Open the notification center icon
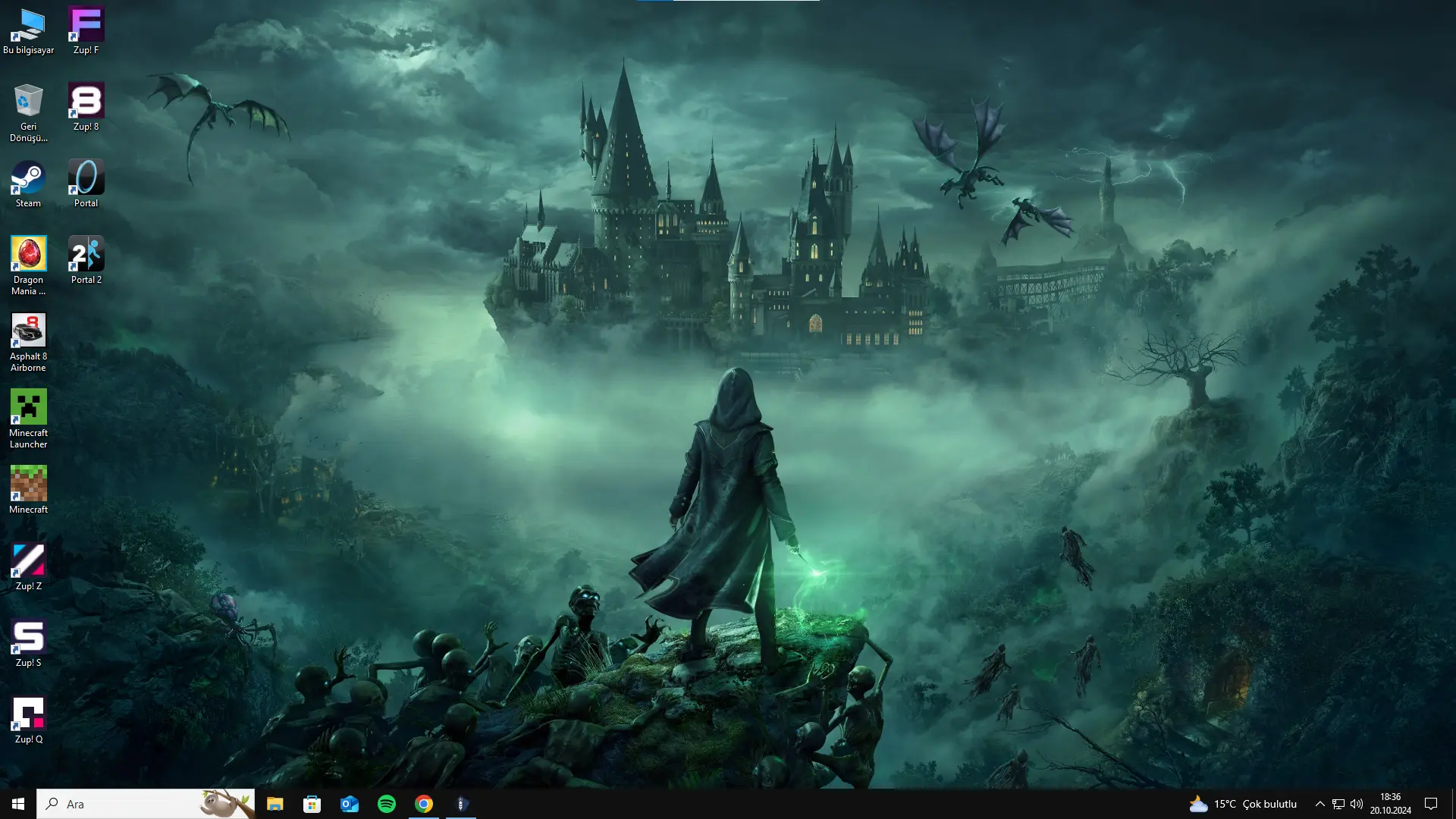 pyautogui.click(x=1431, y=804)
